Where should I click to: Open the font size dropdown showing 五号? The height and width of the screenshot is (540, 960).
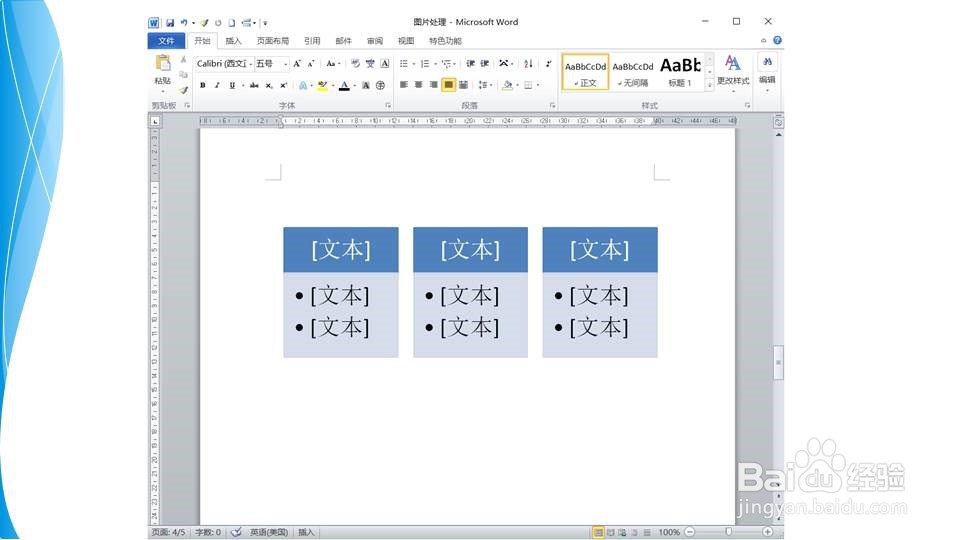[x=285, y=64]
